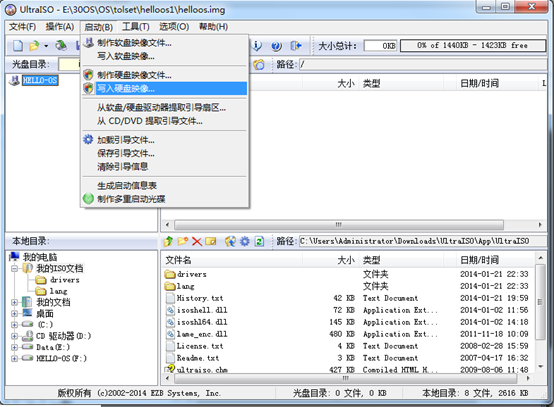Select lame_enc.dll in the file list
The width and height of the screenshot is (554, 407).
(x=202, y=334)
